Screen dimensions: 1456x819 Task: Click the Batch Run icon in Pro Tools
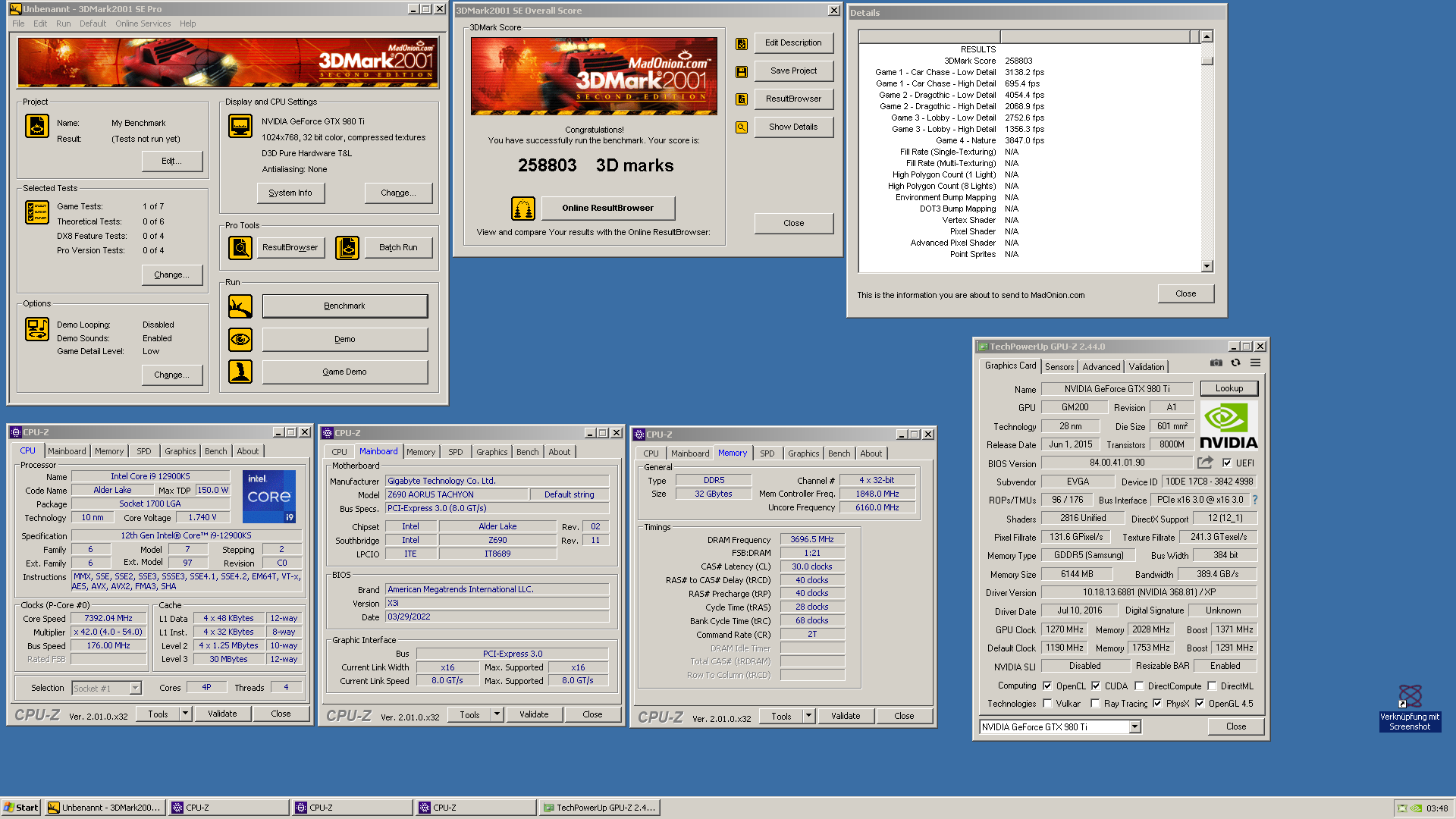(347, 248)
